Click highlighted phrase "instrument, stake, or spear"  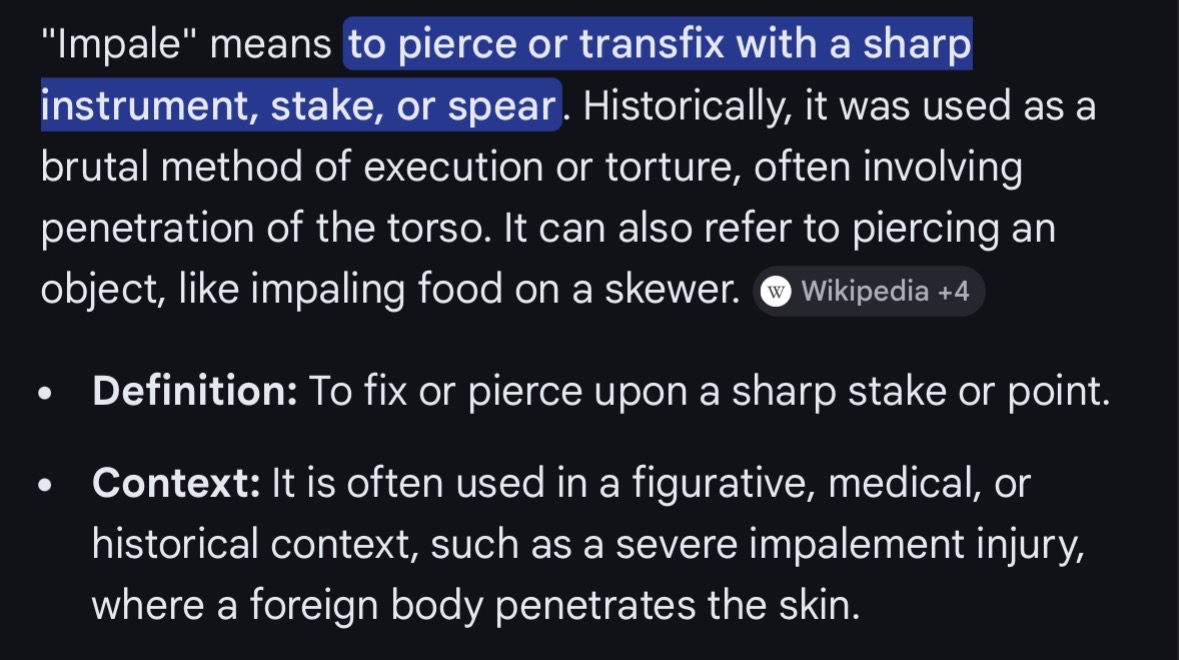point(298,106)
